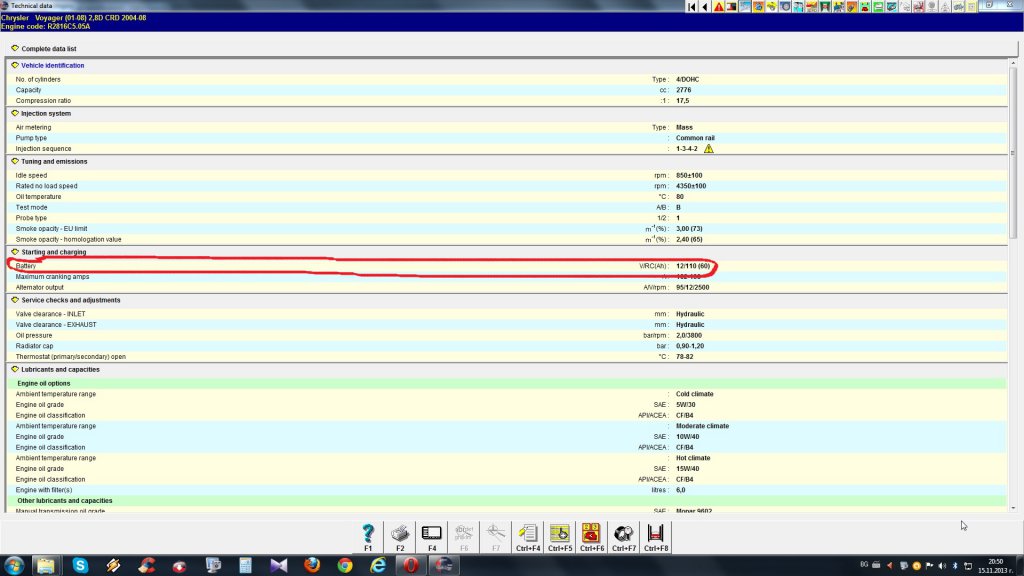Go to first page arrow in toolbar
The width and height of the screenshot is (1024, 576).
pyautogui.click(x=692, y=7)
